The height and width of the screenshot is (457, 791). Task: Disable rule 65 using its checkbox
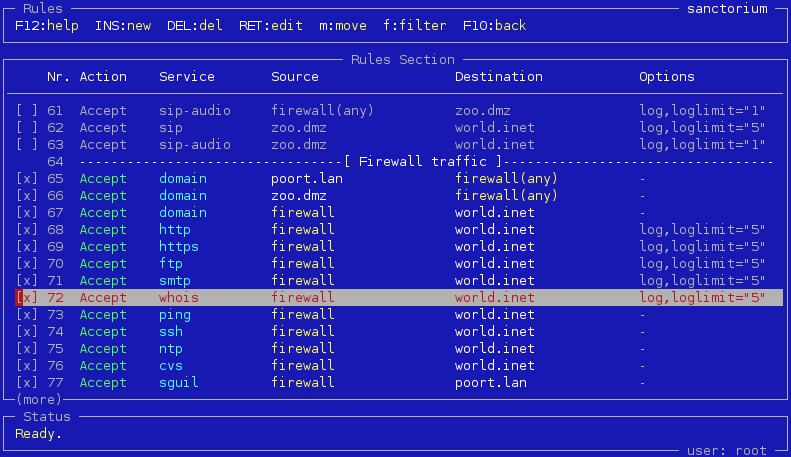pyautogui.click(x=27, y=178)
